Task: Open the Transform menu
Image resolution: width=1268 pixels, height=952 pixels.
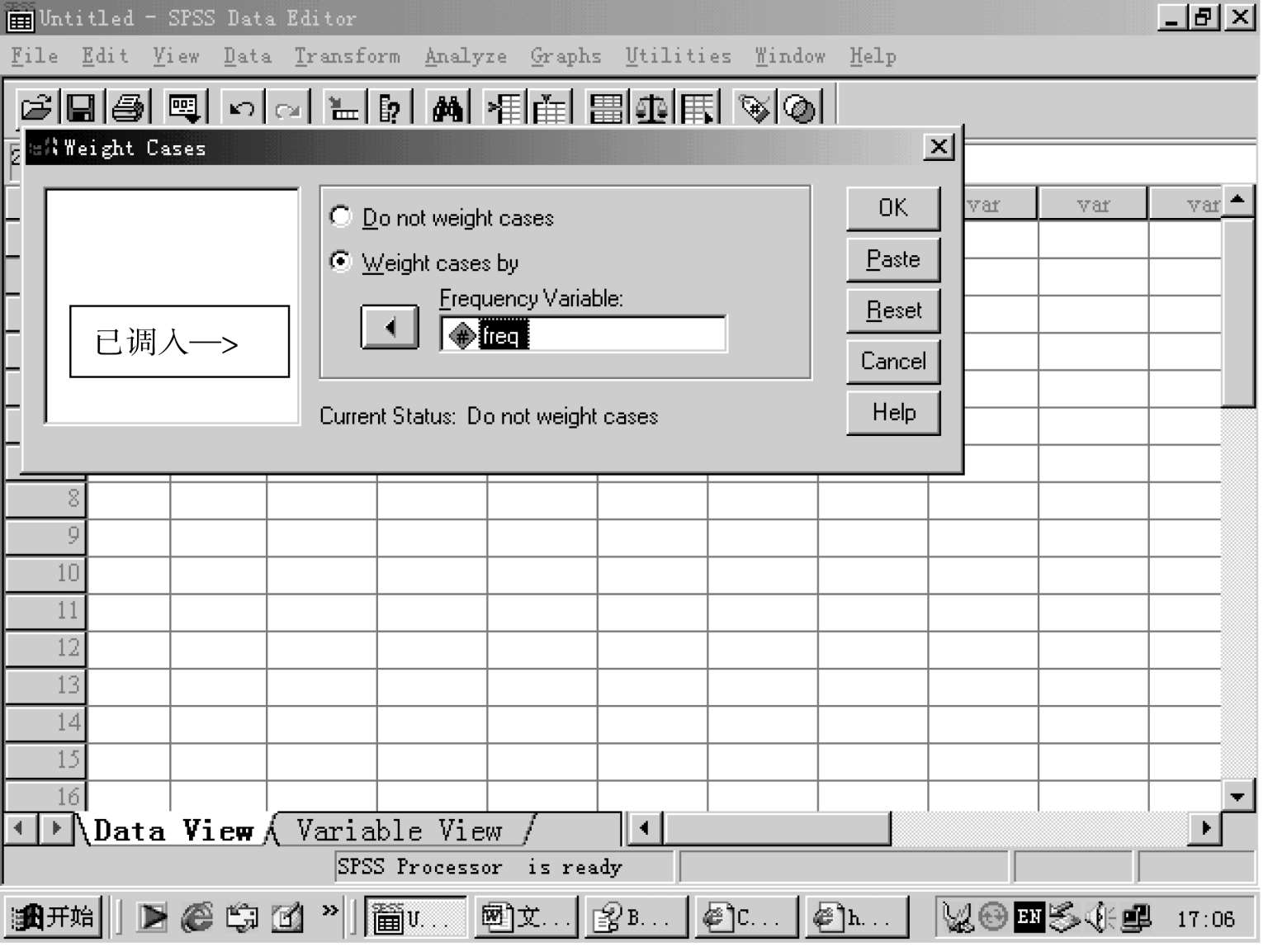Action: click(348, 56)
